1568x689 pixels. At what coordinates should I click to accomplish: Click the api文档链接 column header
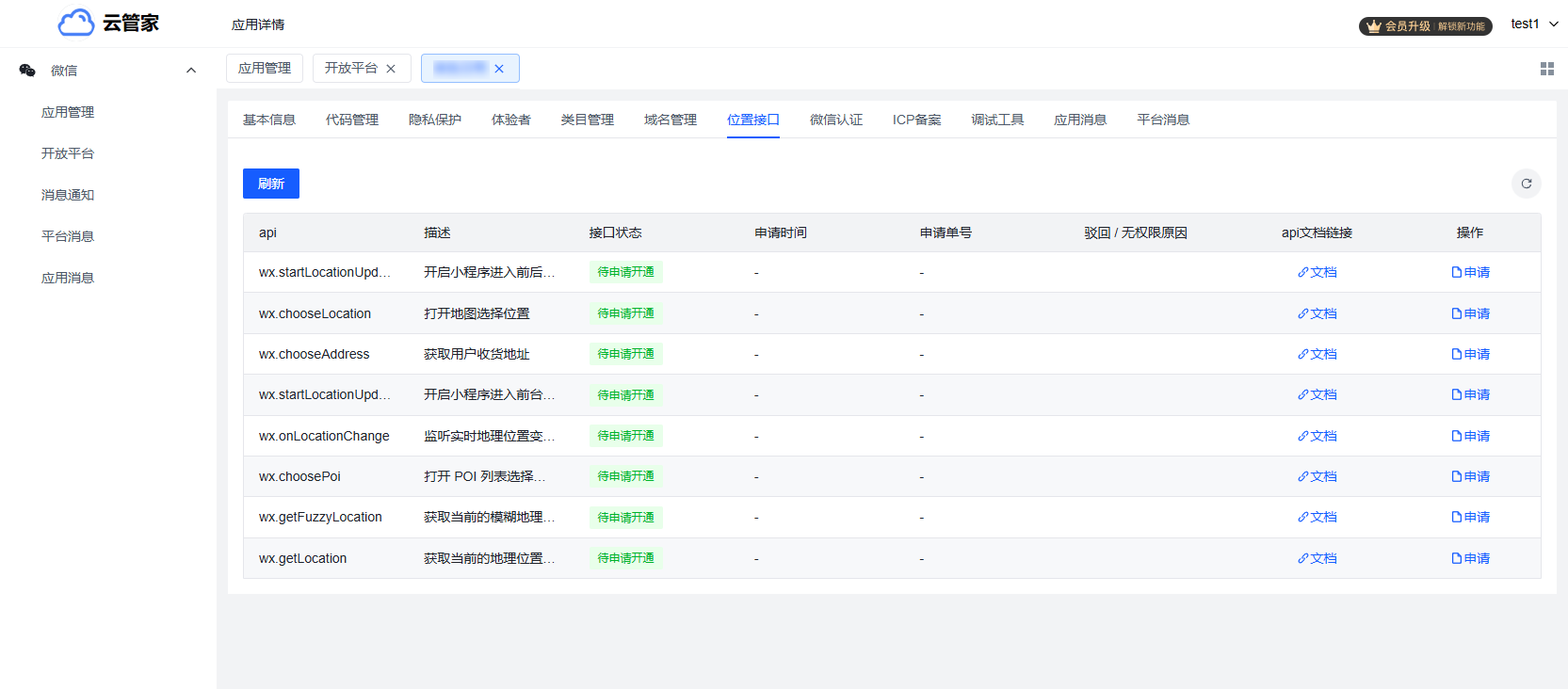[1317, 232]
